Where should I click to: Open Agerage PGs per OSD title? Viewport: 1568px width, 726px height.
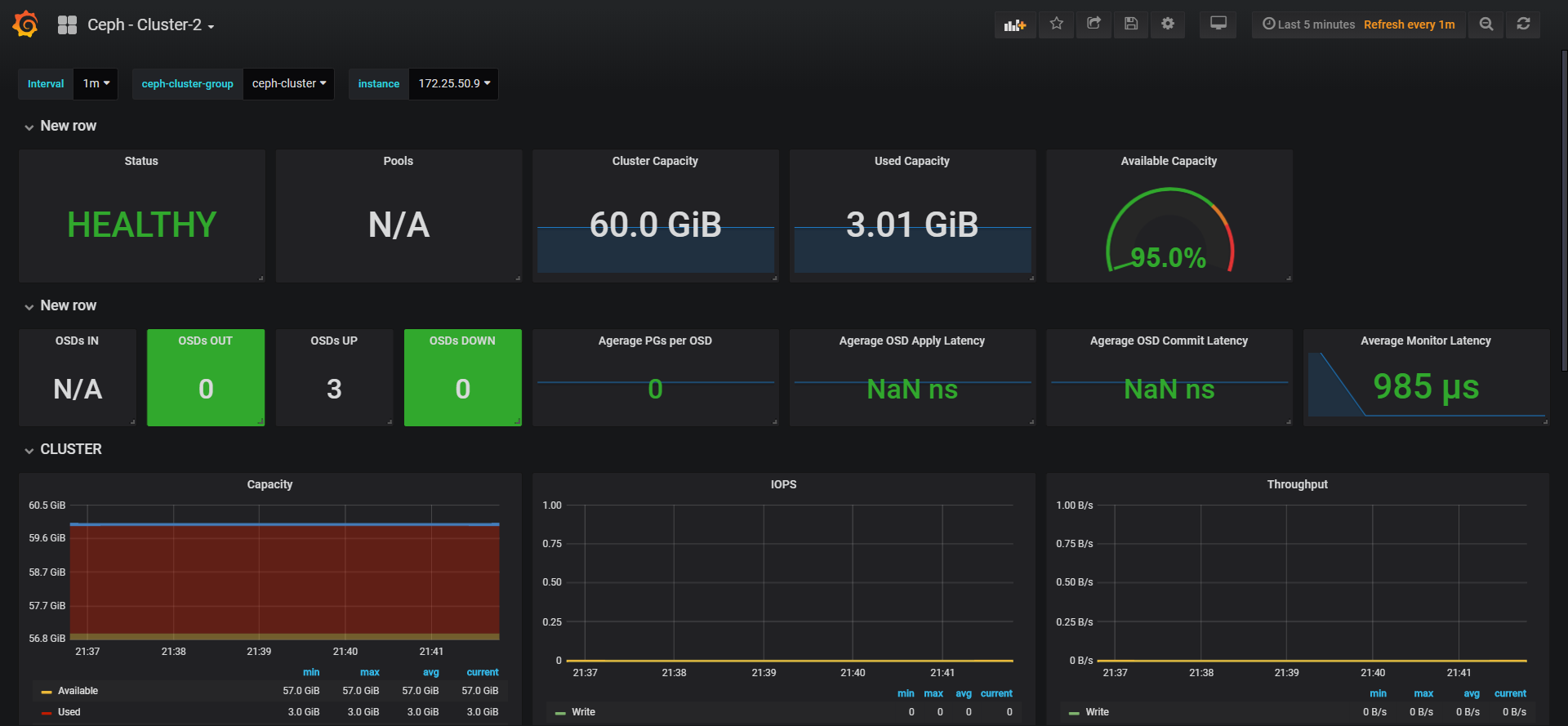(x=655, y=341)
